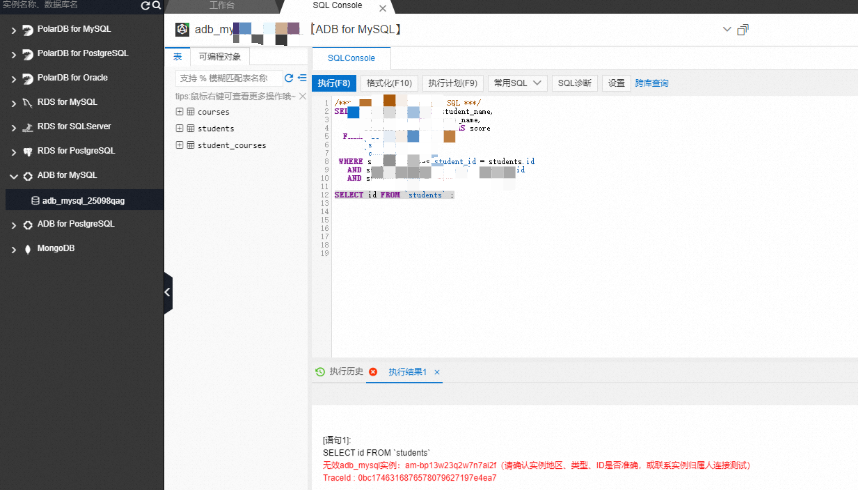Switch to the 工作台 tab
This screenshot has height=490, width=858.
pos(222,5)
